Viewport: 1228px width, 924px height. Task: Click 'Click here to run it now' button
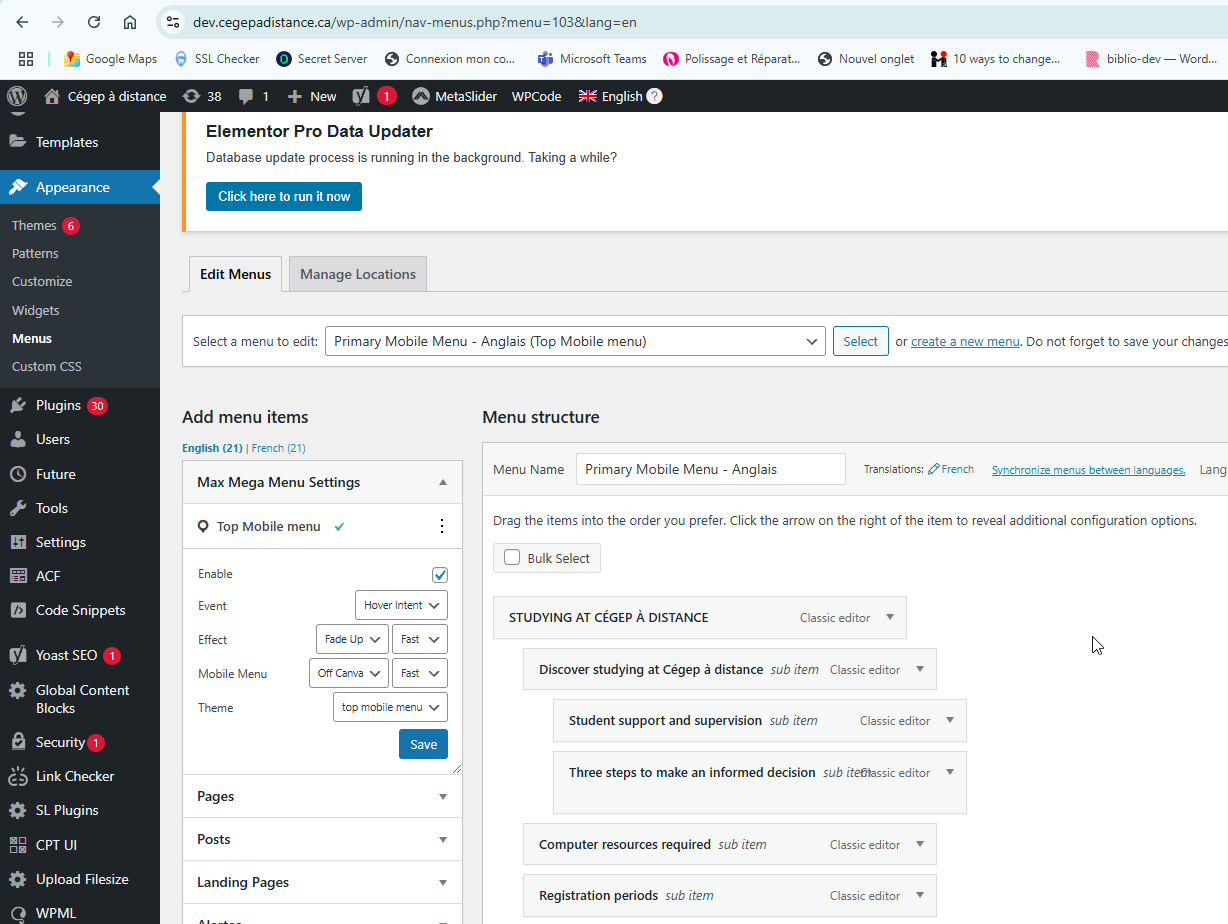pyautogui.click(x=284, y=196)
